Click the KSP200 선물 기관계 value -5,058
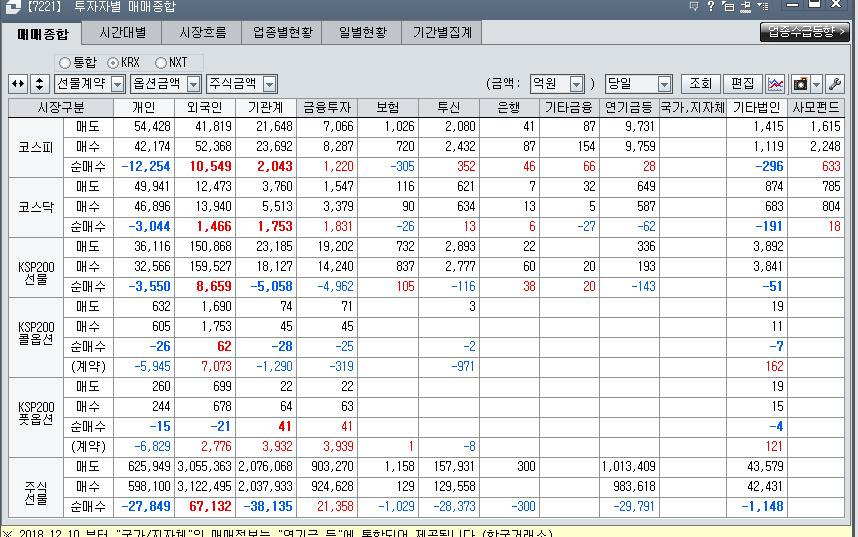The width and height of the screenshot is (858, 537). pyautogui.click(x=271, y=286)
